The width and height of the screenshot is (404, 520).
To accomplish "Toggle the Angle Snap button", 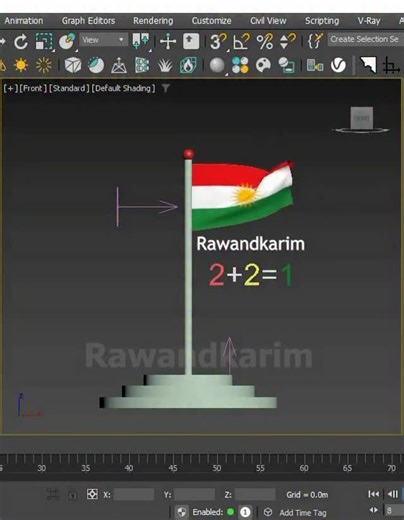I will pos(241,42).
